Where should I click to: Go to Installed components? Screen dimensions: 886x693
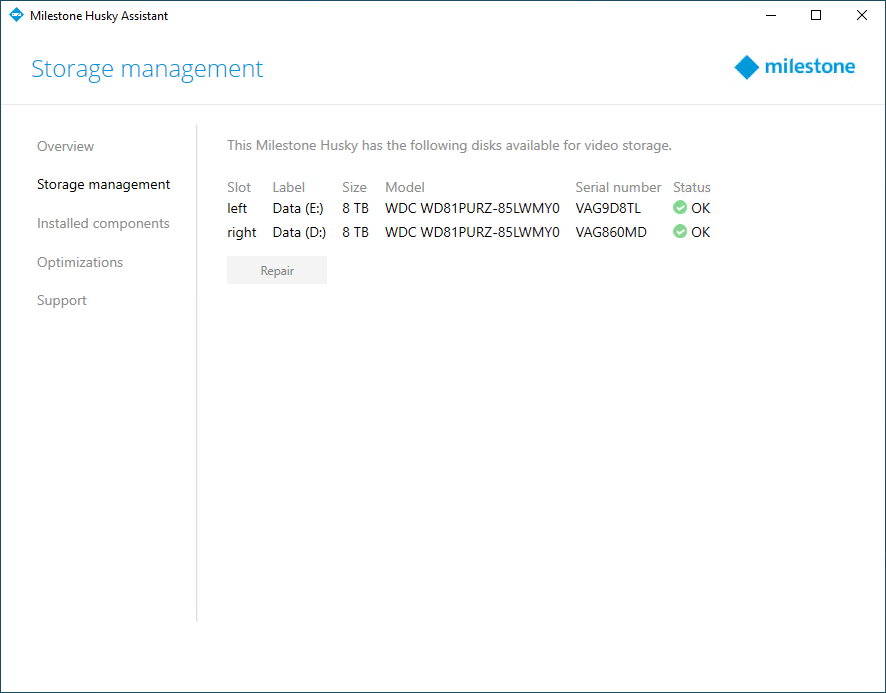(x=103, y=223)
